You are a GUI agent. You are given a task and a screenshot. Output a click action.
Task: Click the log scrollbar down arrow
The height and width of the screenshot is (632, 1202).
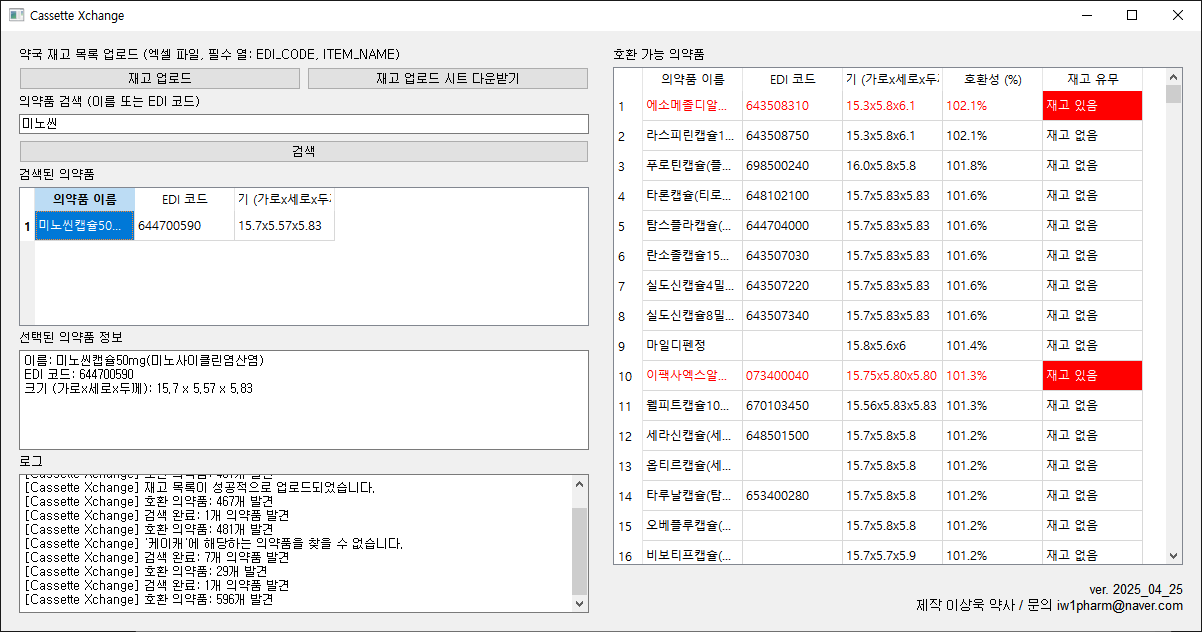click(580, 603)
